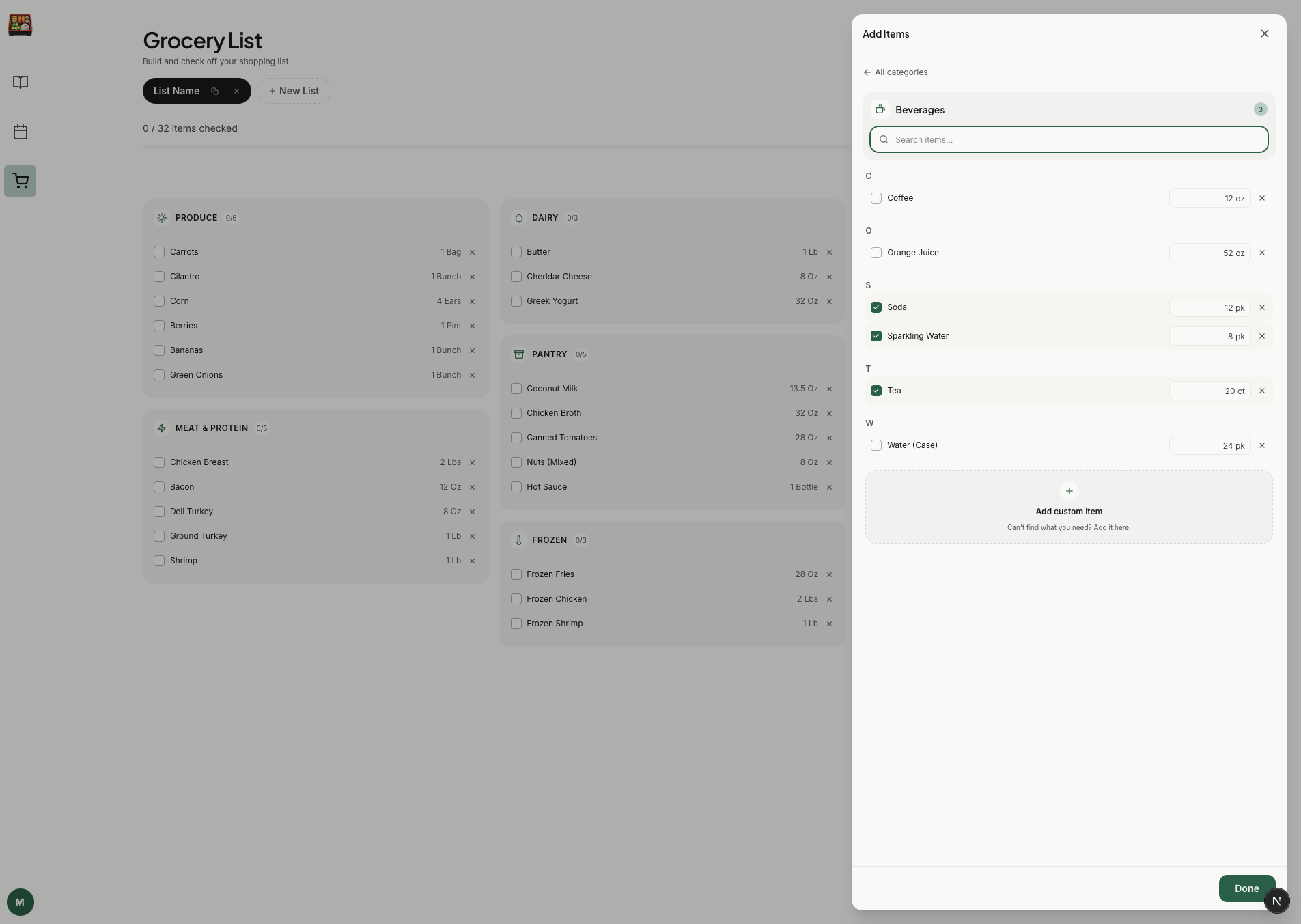Open the recipe book sidebar icon
This screenshot has width=1301, height=924.
pyautogui.click(x=20, y=83)
